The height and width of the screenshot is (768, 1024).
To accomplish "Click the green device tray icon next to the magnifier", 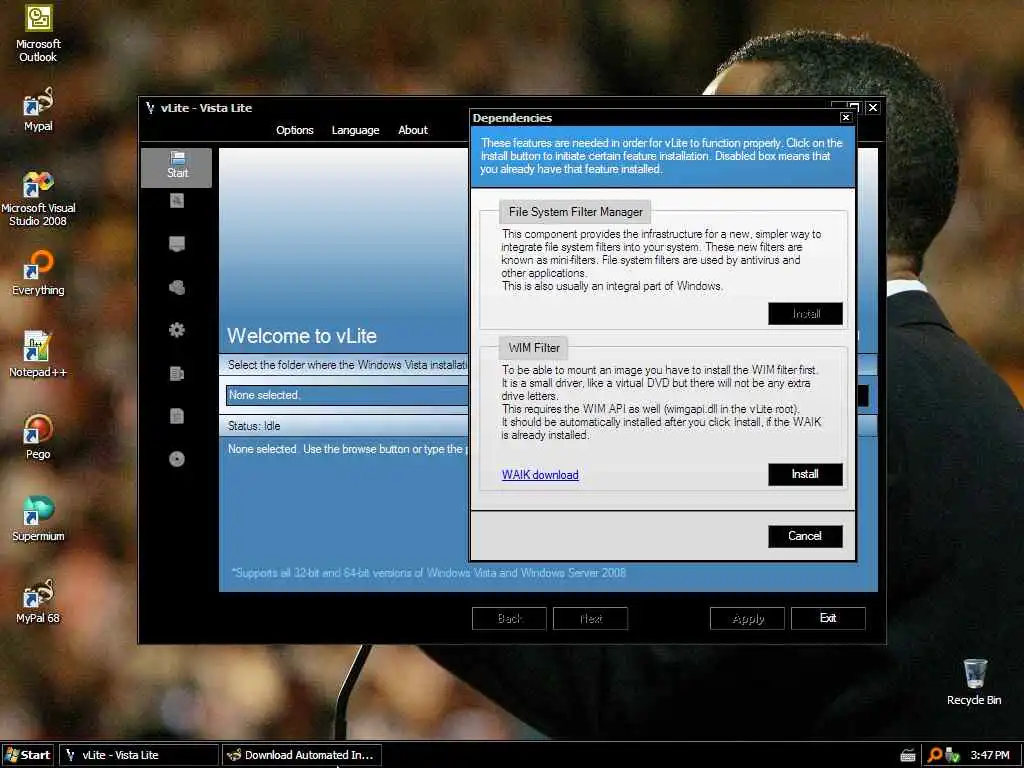I will click(x=952, y=755).
